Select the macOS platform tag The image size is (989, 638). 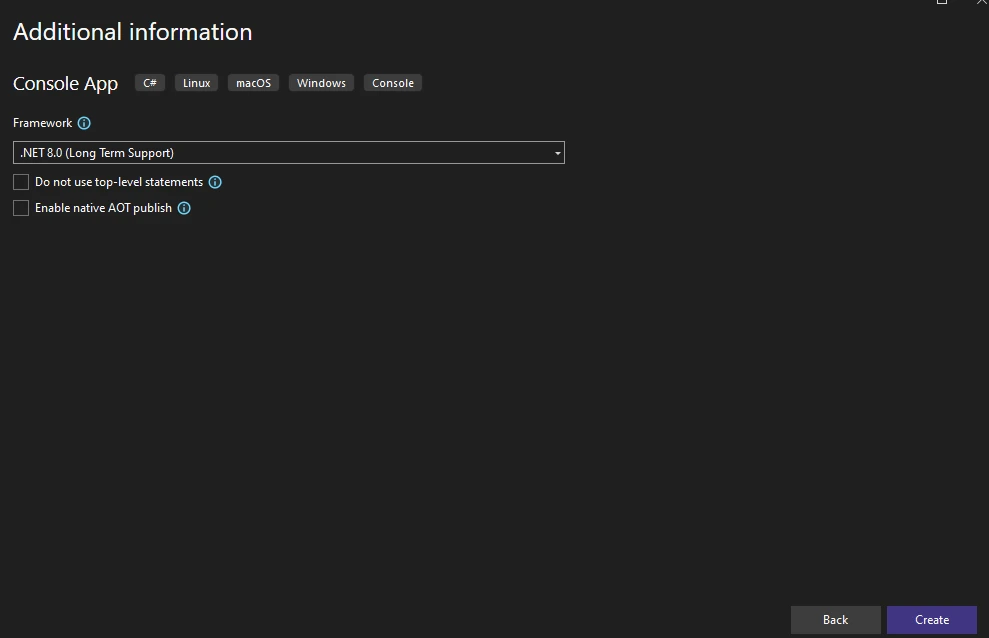[253, 83]
